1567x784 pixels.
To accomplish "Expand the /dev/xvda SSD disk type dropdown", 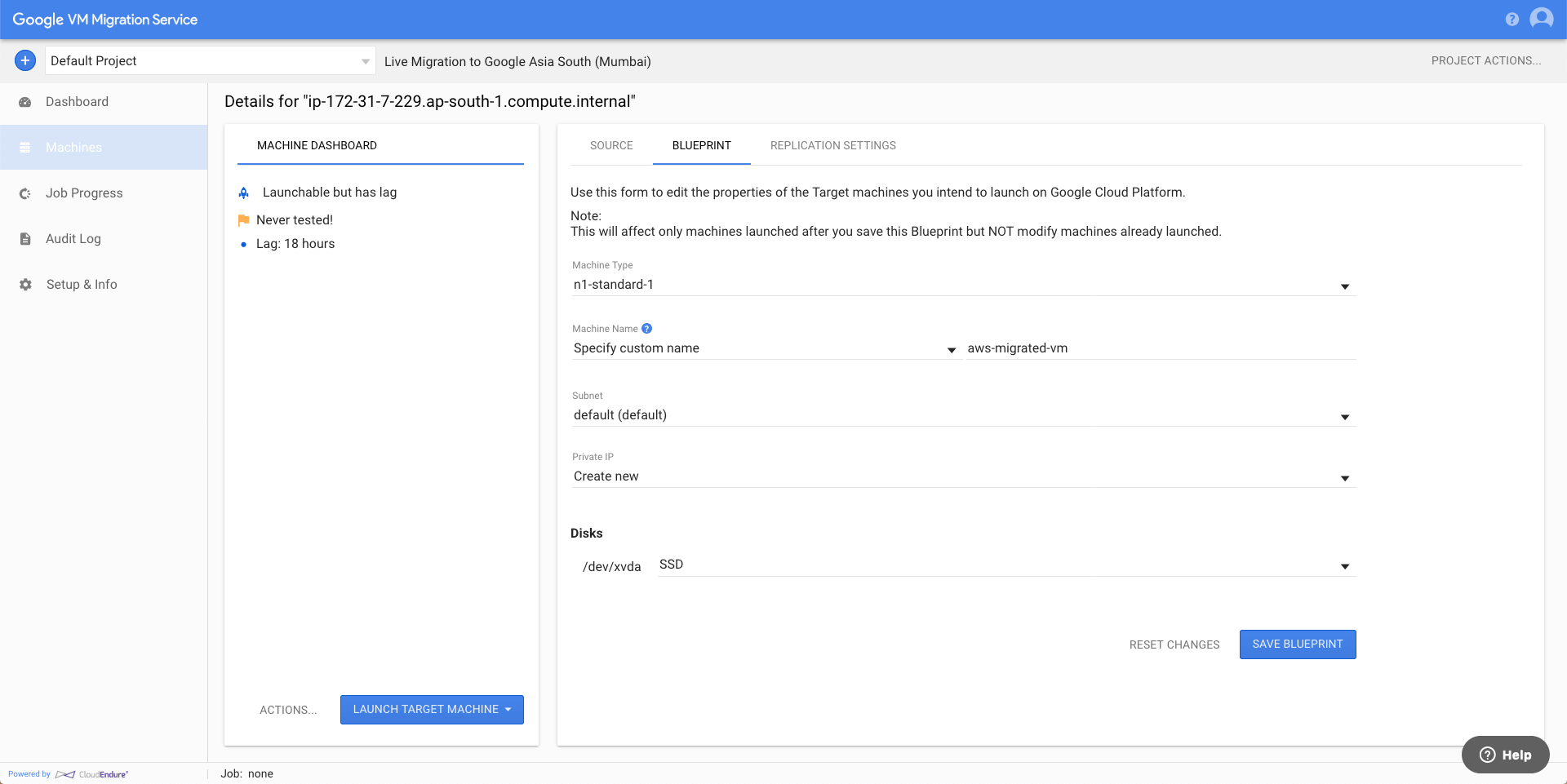I will tap(1006, 565).
